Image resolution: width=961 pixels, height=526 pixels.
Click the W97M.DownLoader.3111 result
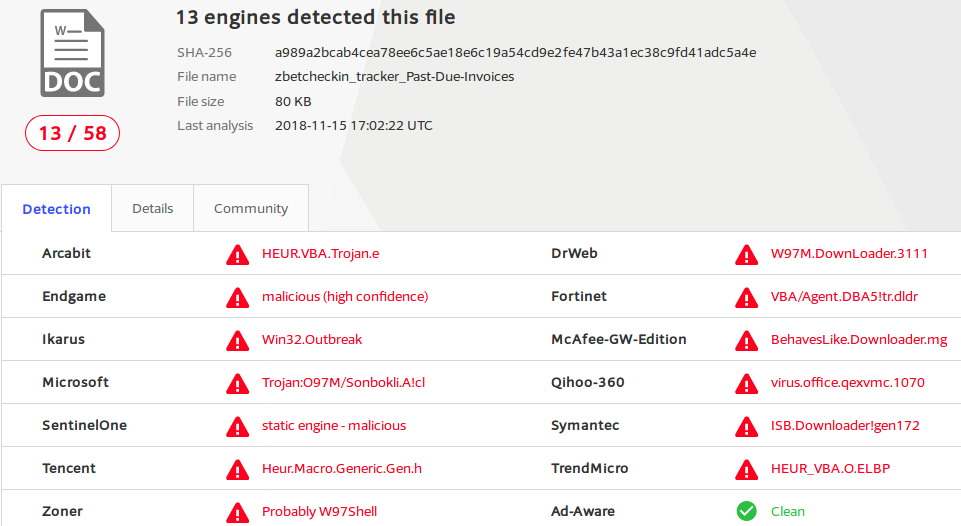849,254
